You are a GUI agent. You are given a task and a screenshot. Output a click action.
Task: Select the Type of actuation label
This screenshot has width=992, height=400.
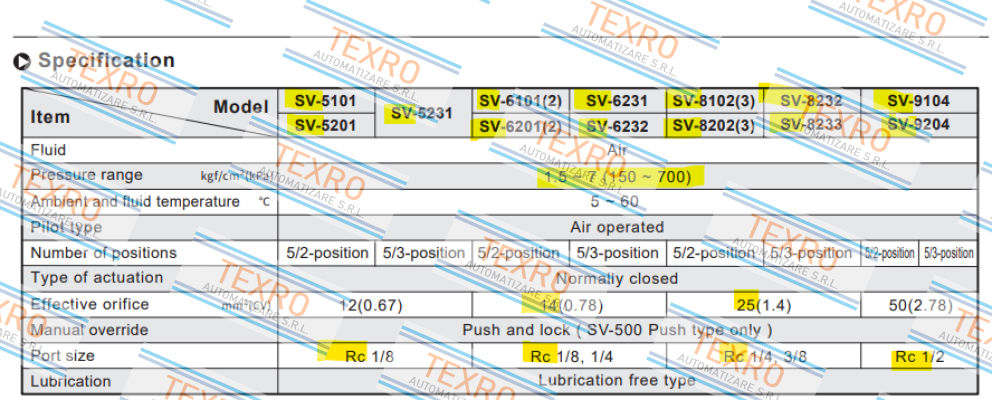point(97,278)
